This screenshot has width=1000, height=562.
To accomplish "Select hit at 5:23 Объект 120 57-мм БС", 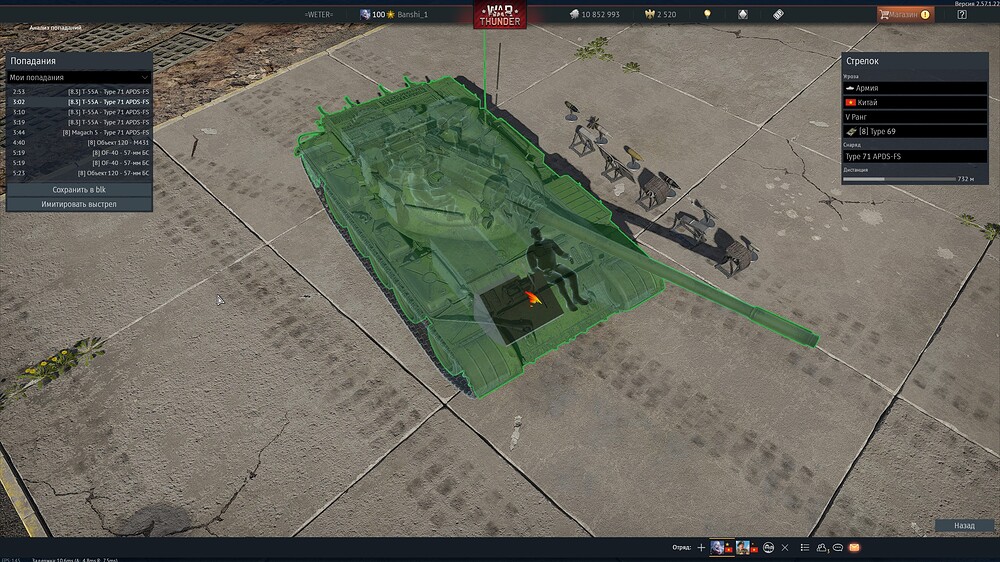I will 79,173.
